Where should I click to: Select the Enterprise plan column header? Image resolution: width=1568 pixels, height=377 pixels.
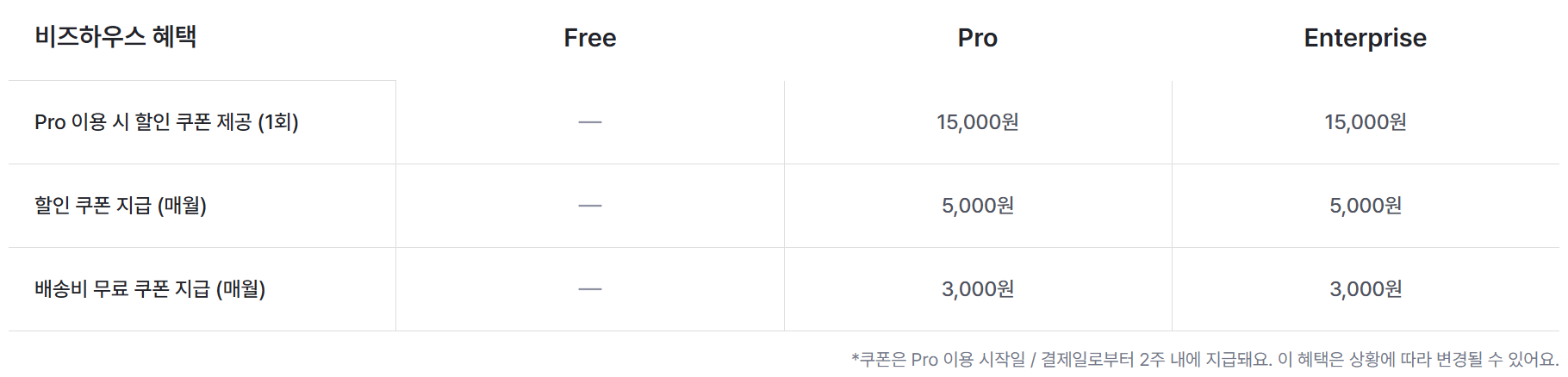click(x=1365, y=38)
